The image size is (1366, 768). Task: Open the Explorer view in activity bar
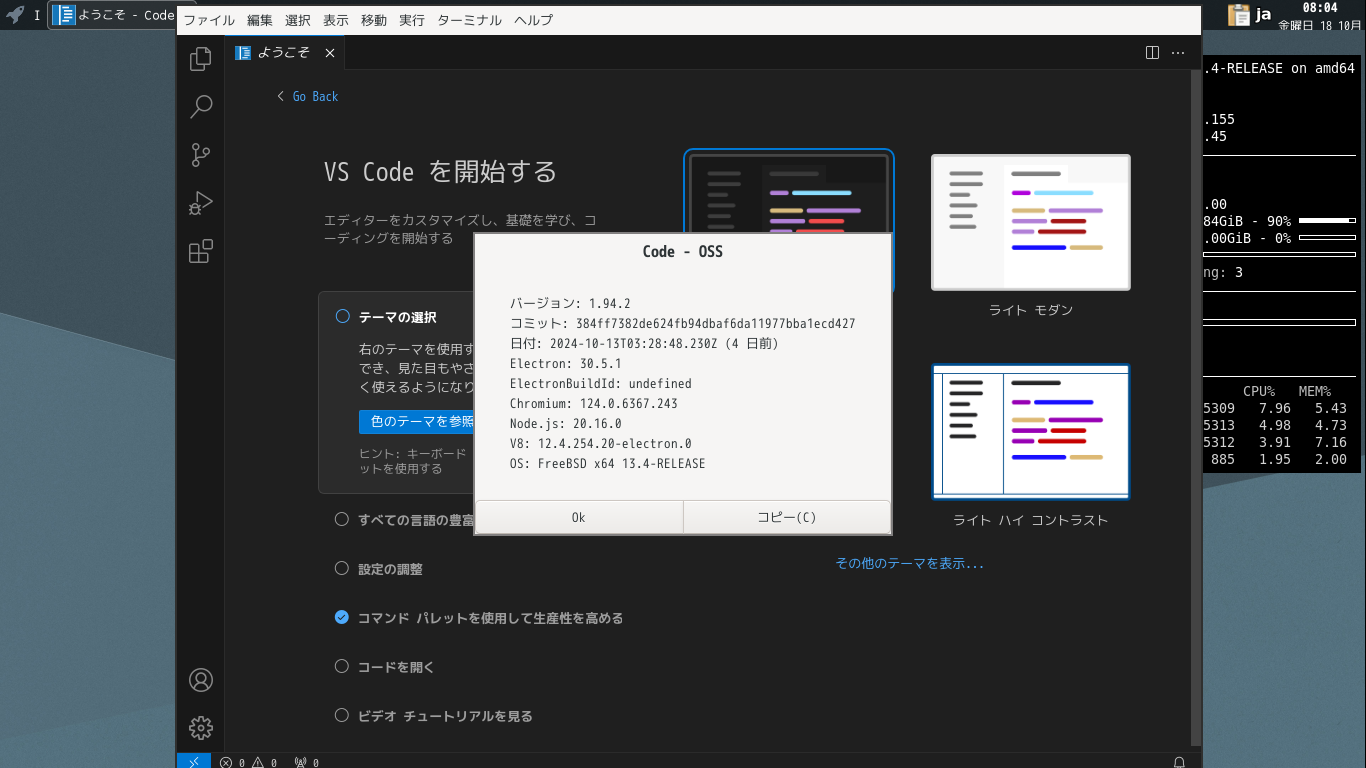pyautogui.click(x=201, y=59)
